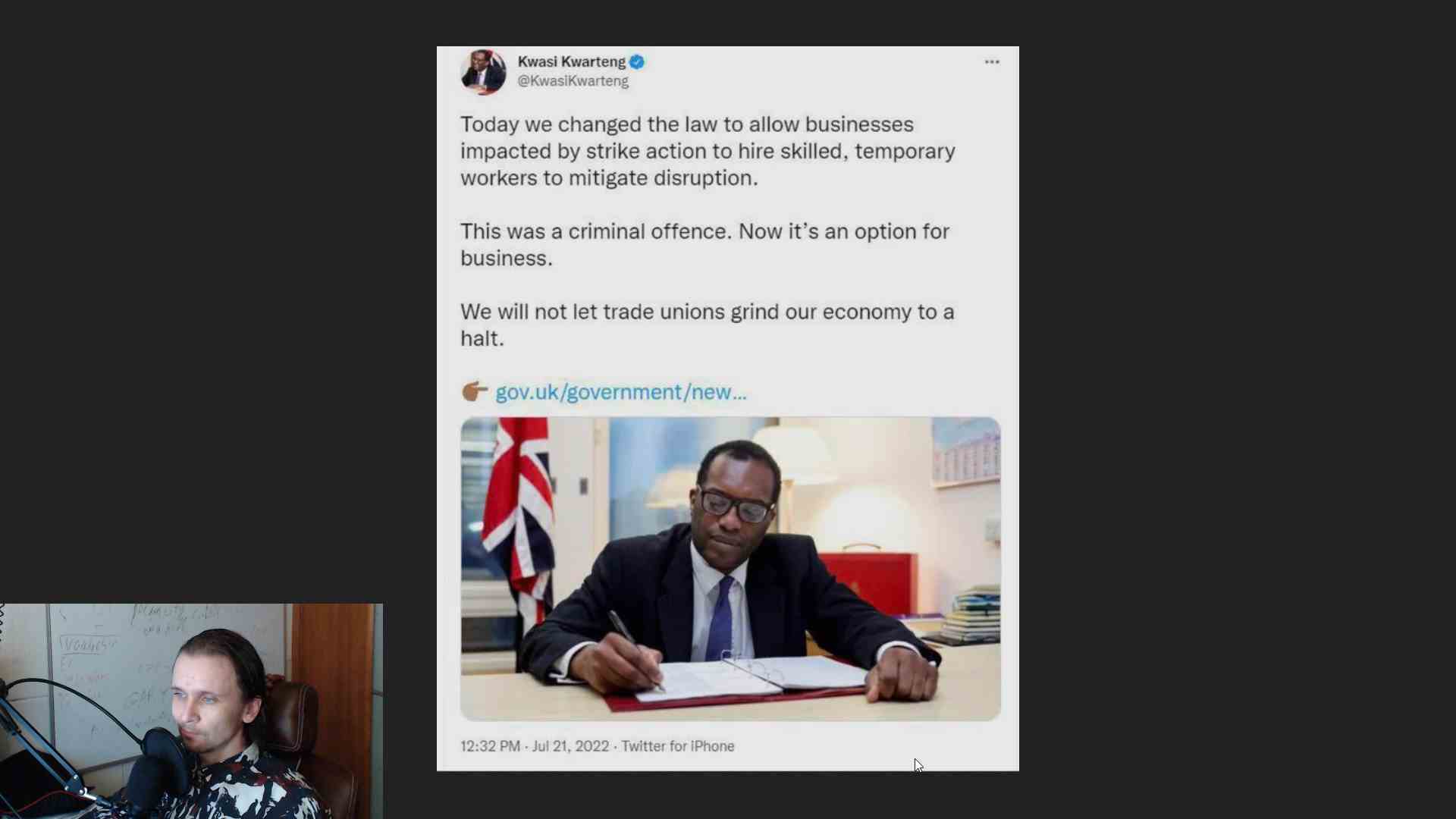Screen dimensions: 1456x819
Task: Open the attached photo of man signing document
Action: coord(730,569)
